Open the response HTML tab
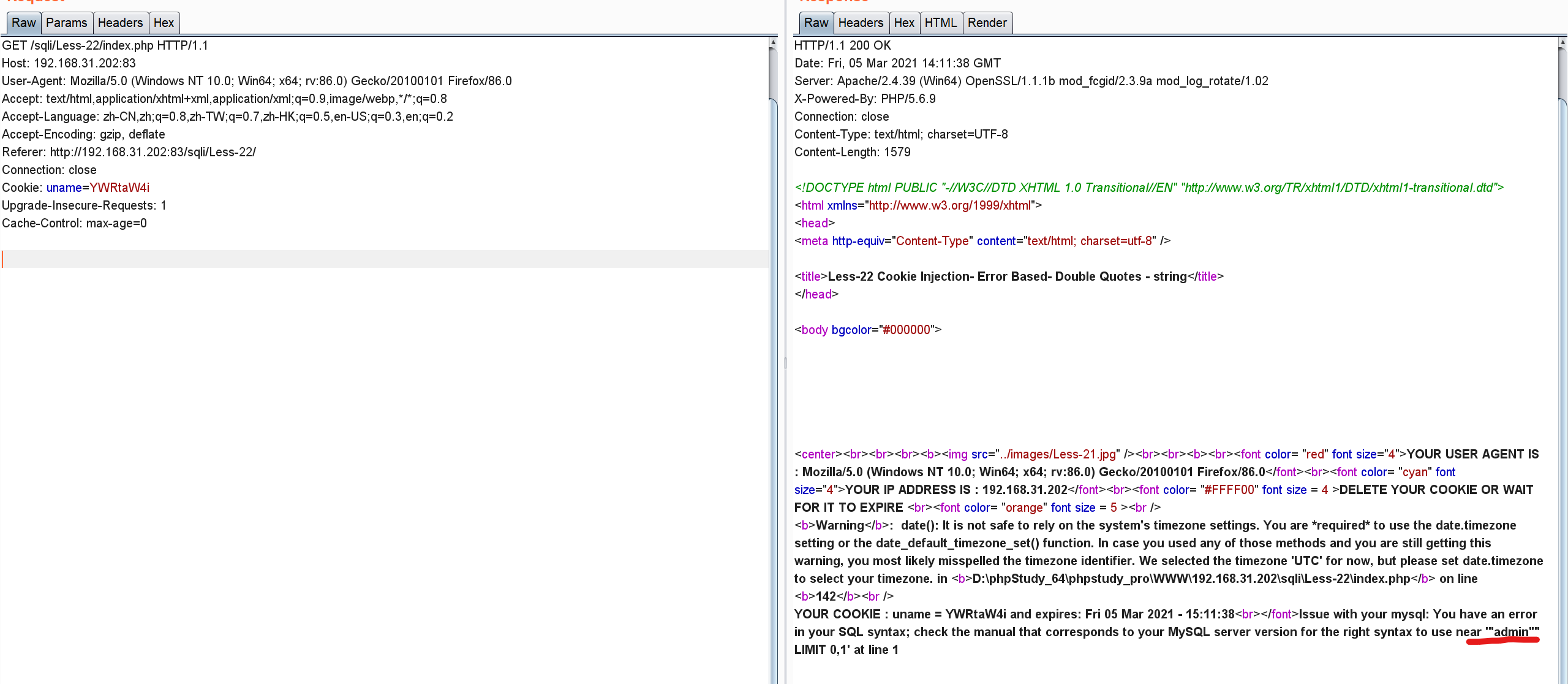 [940, 23]
